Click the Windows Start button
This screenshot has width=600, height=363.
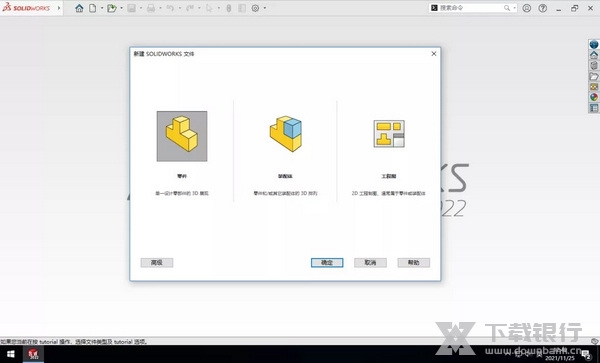click(x=10, y=354)
